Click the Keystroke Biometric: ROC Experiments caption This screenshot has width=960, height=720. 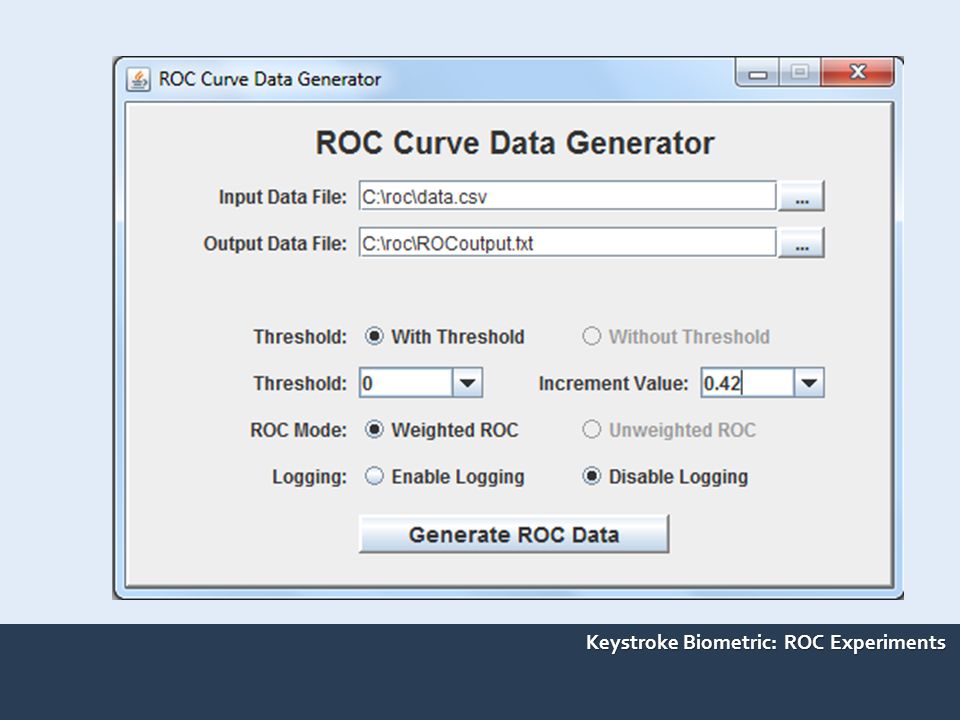coord(765,642)
